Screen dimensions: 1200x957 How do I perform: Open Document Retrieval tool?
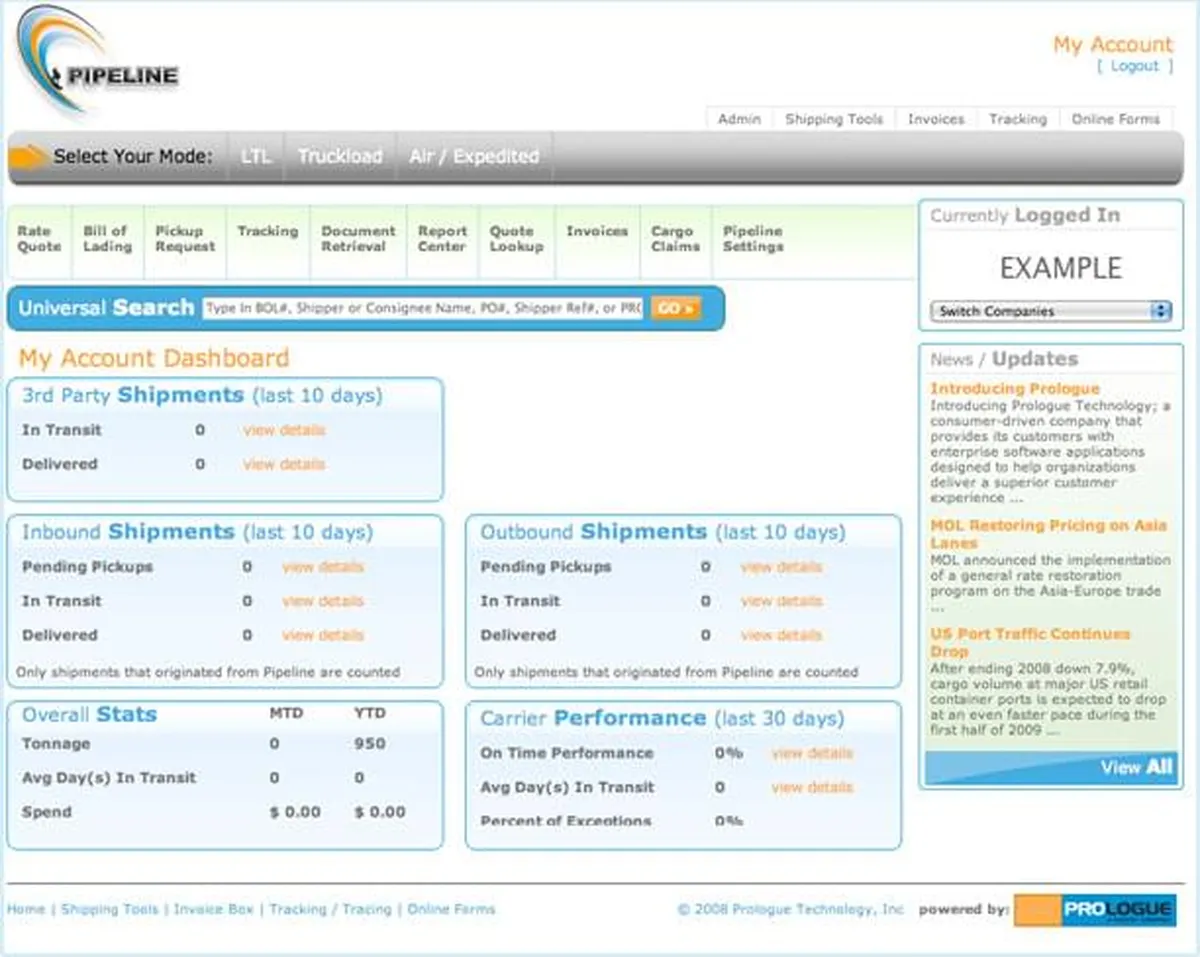358,239
